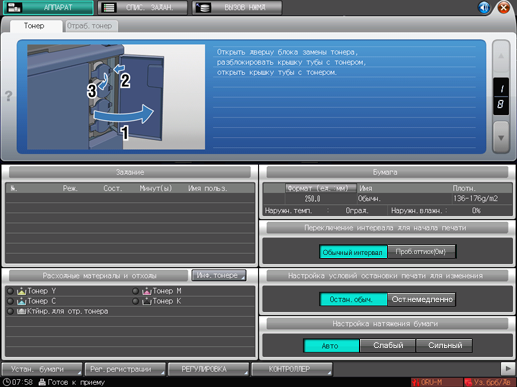
Task: Click the toner door illustration image
Action: pos(116,97)
